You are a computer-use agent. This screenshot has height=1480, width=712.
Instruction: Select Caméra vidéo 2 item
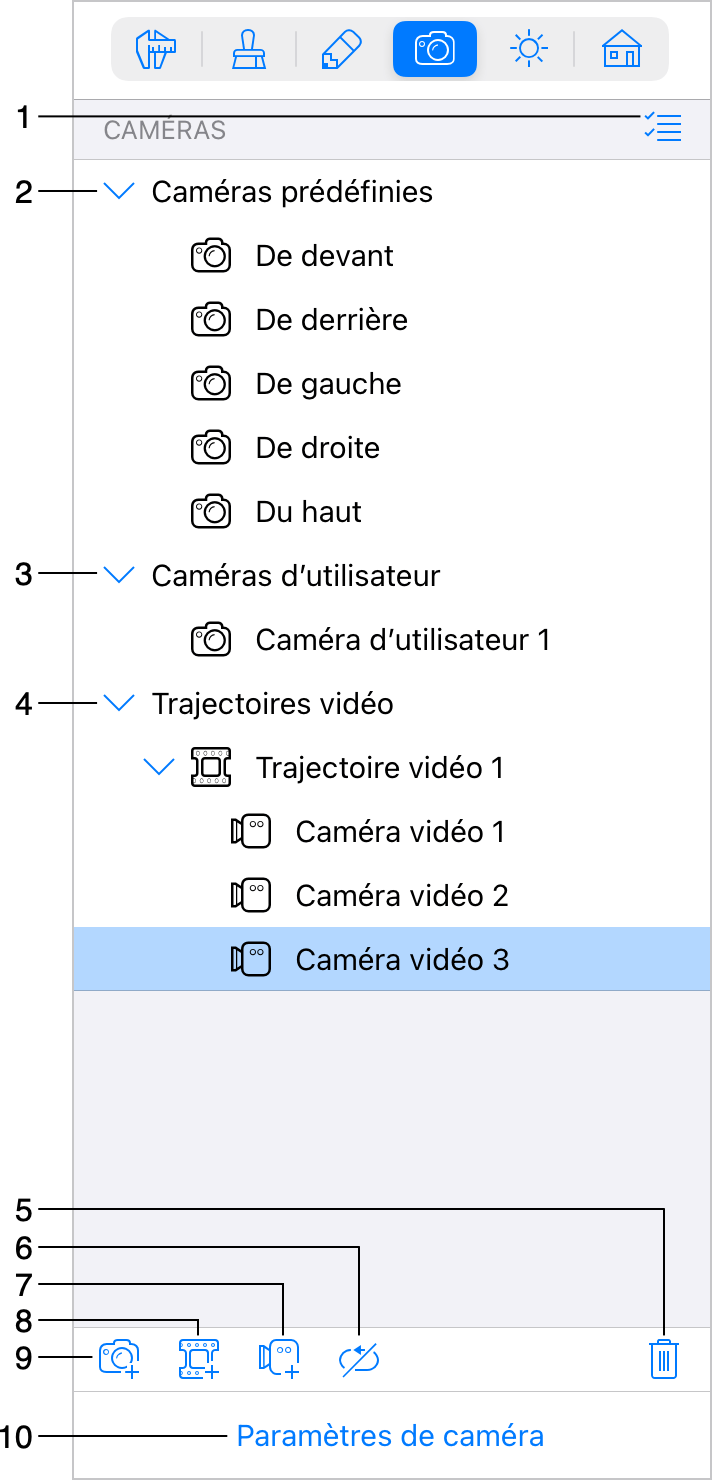tap(392, 896)
